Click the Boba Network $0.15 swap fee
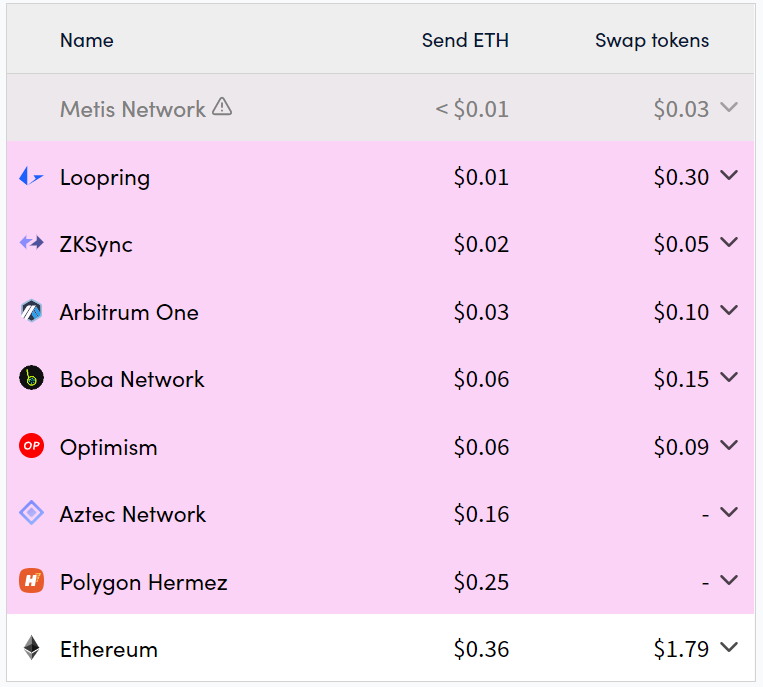 [x=681, y=379]
